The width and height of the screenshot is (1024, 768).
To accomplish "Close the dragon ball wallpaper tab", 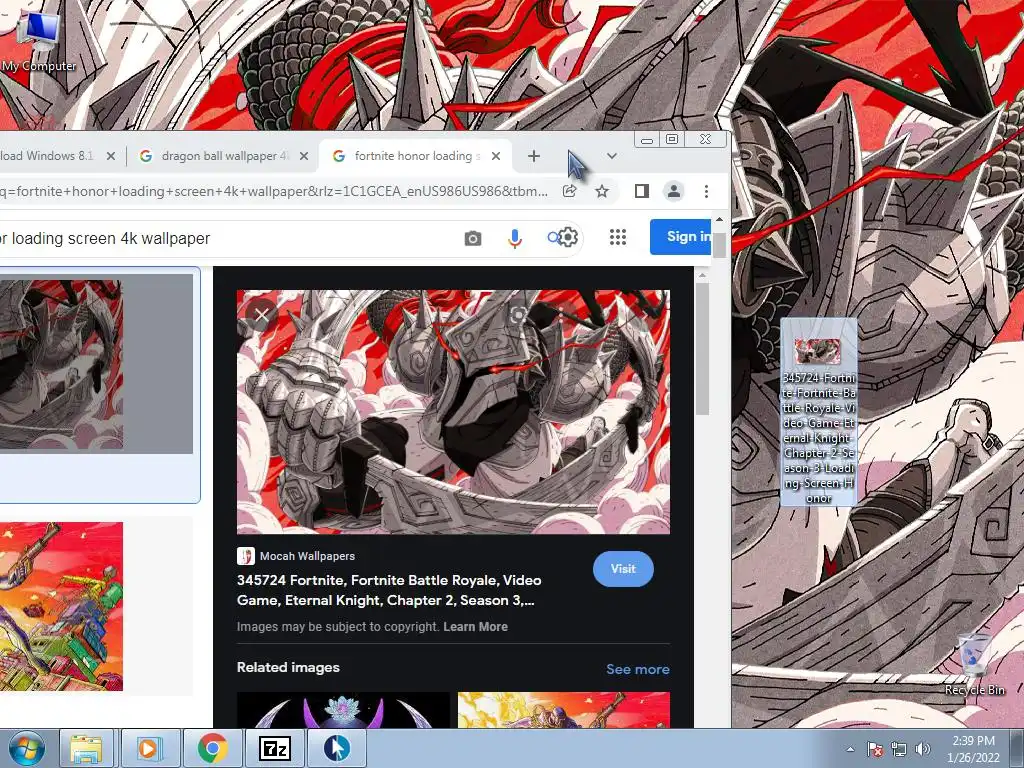I will (x=304, y=156).
